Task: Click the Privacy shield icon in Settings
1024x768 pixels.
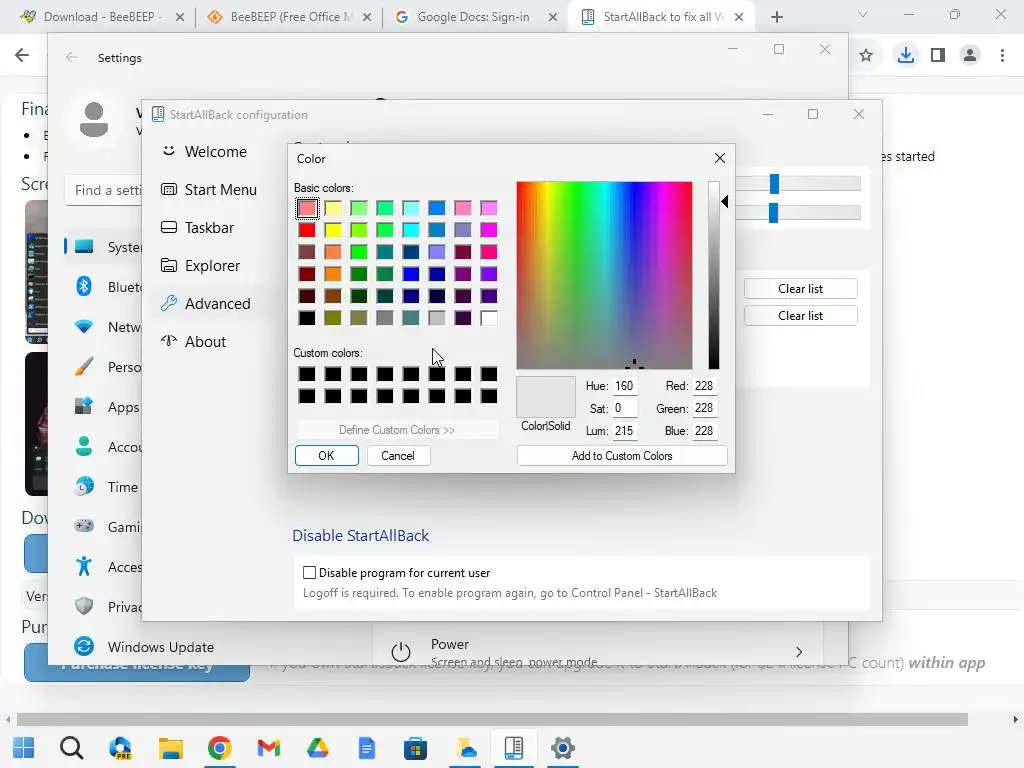Action: coord(84,606)
